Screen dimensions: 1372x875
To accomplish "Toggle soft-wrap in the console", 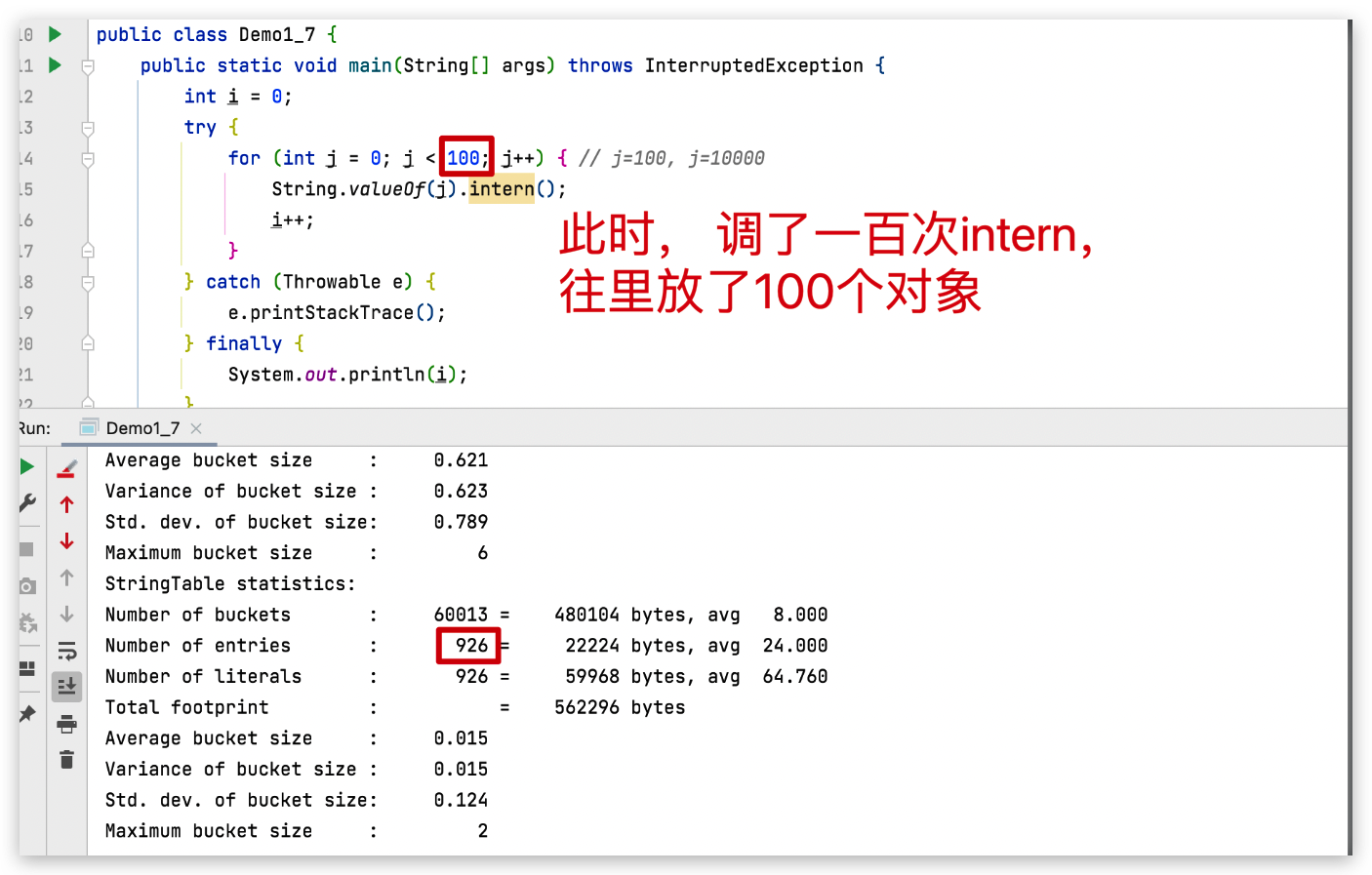I will (x=66, y=650).
